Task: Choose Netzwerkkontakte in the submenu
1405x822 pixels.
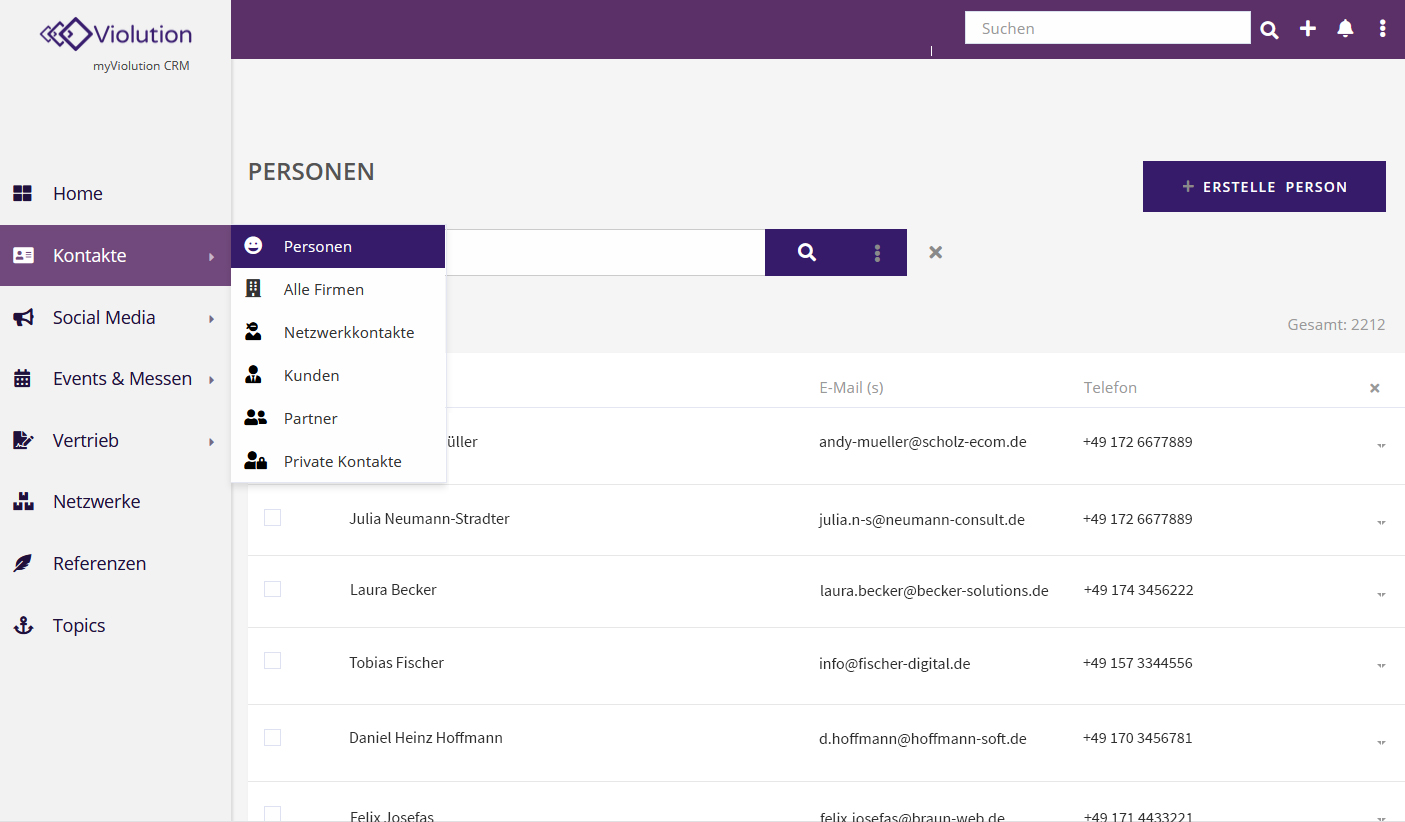Action: tap(348, 333)
